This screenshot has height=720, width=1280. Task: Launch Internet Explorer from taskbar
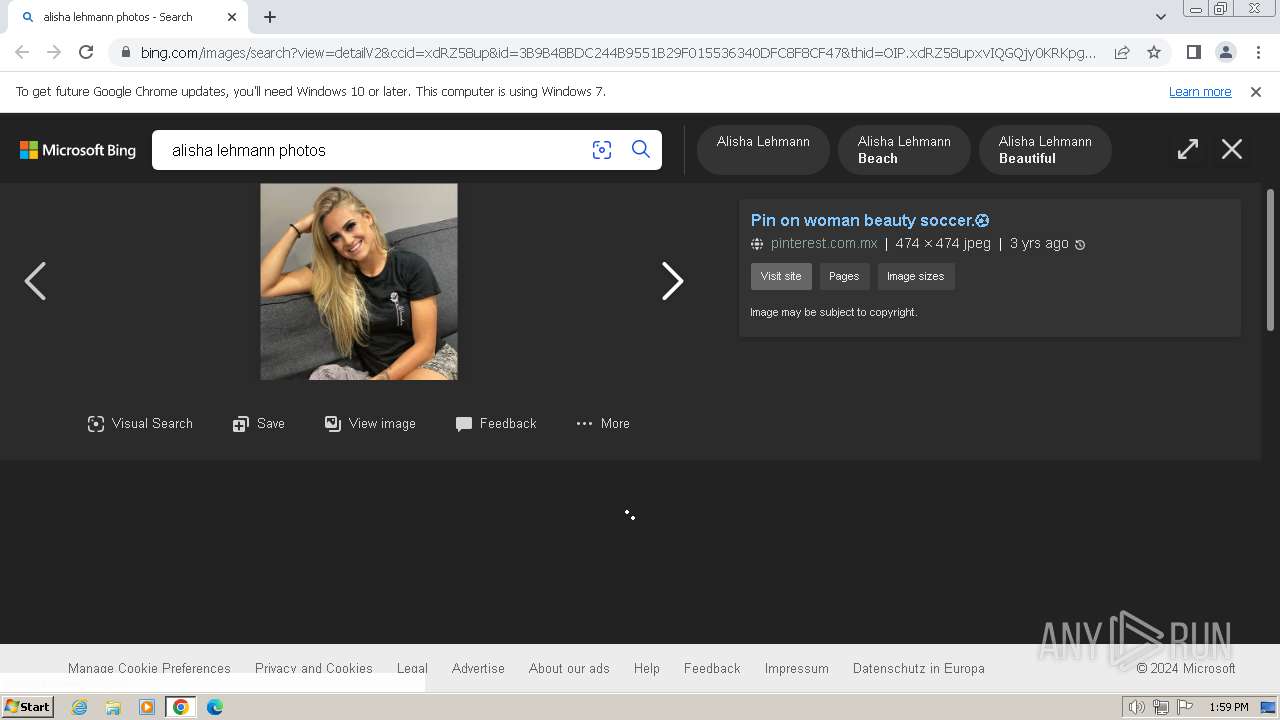click(79, 707)
